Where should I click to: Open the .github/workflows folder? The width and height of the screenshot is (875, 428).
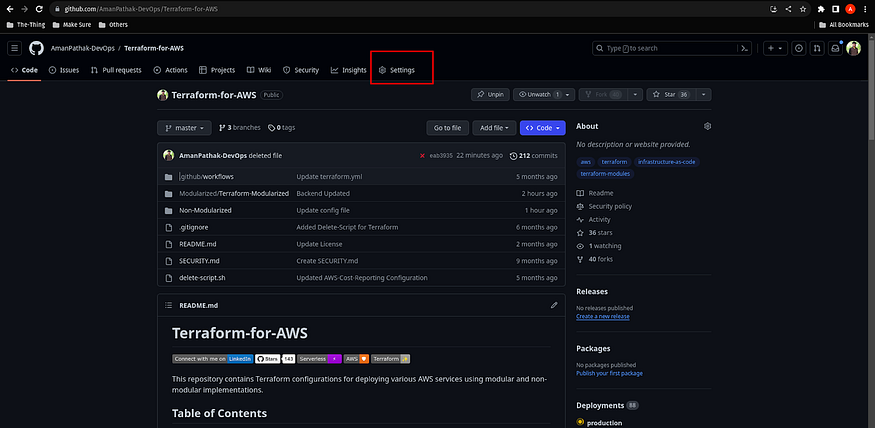coord(206,176)
